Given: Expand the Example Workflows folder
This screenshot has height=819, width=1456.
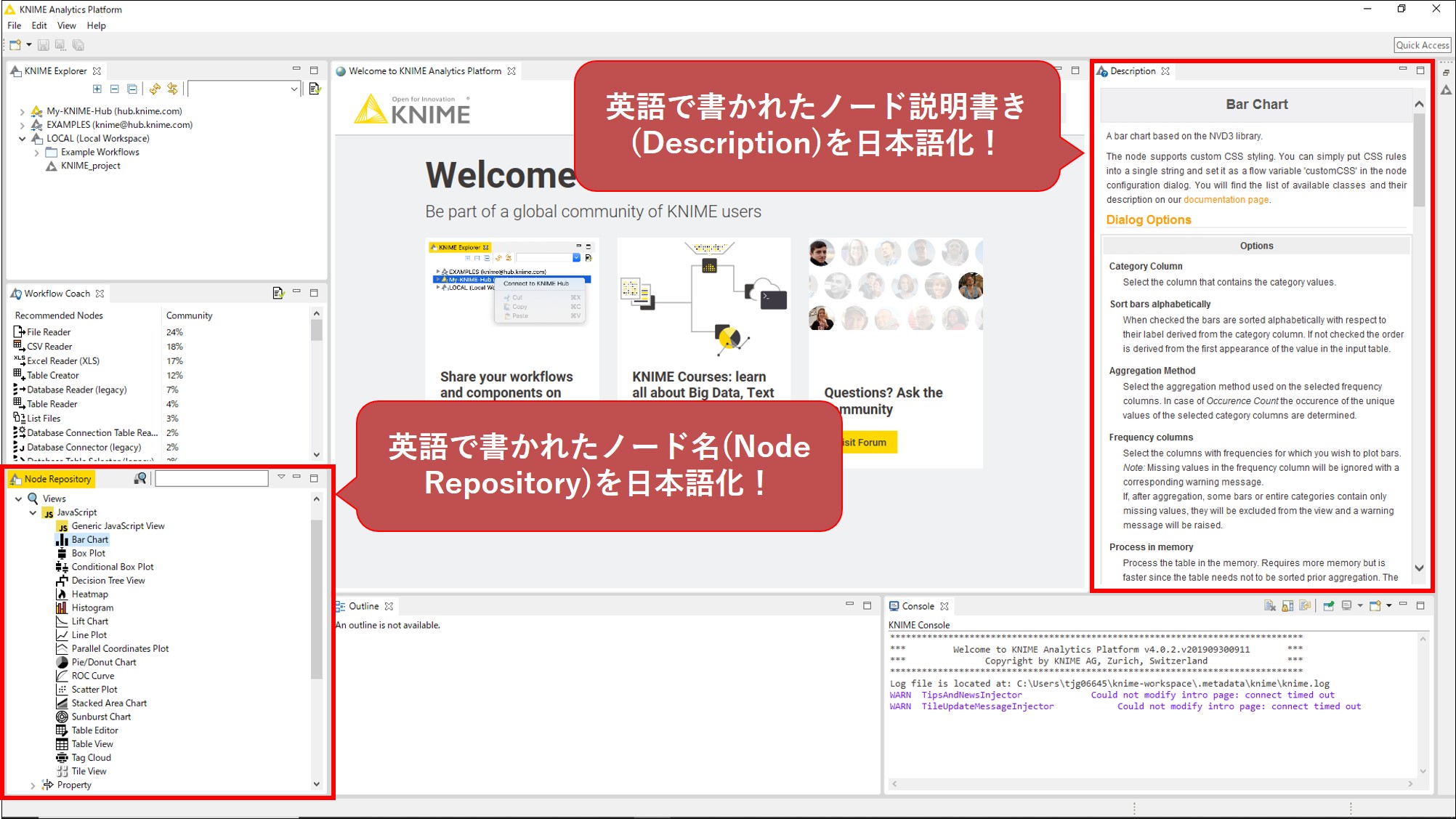Looking at the screenshot, I should tap(36, 152).
